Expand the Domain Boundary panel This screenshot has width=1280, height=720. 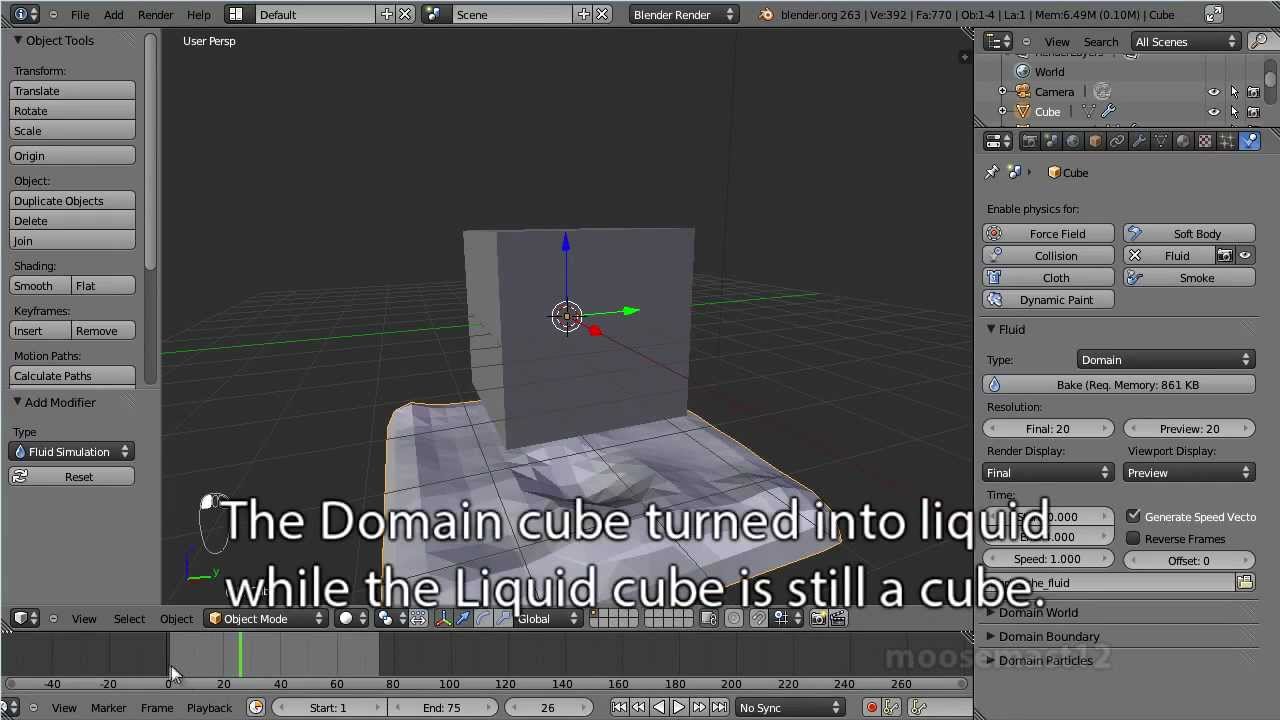[x=1049, y=636]
